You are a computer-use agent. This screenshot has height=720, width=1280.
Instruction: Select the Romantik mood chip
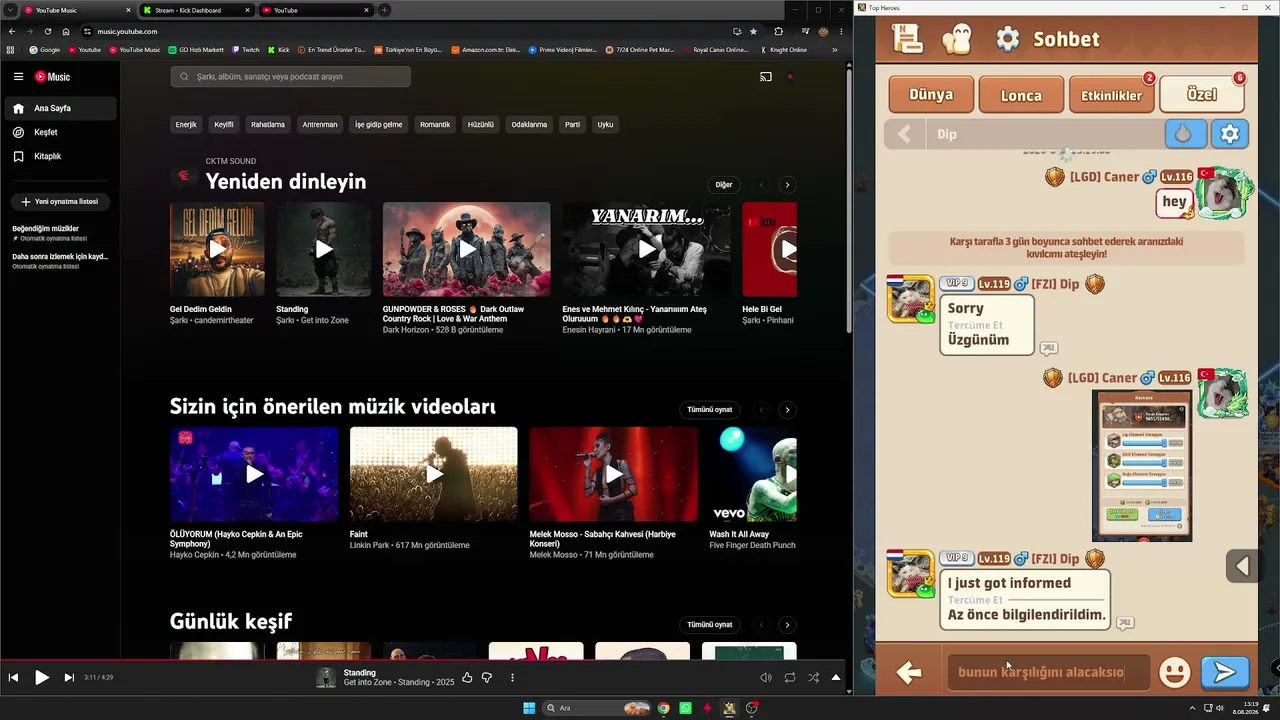point(435,125)
